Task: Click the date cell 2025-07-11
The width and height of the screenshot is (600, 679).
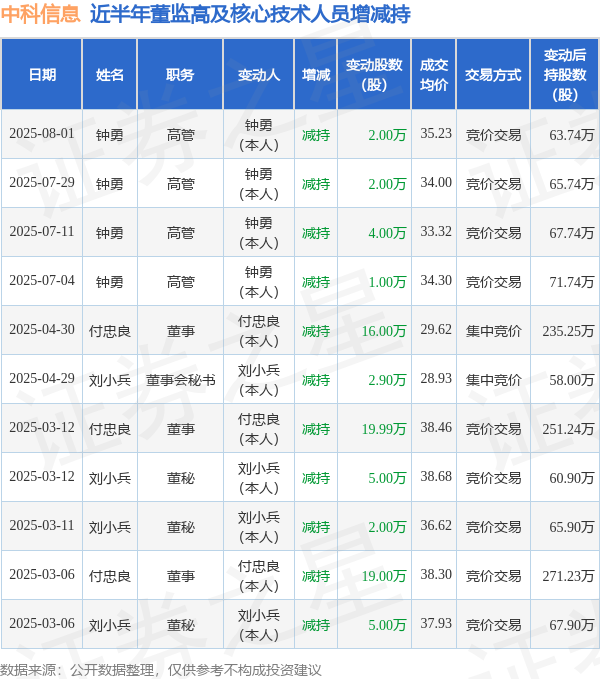Action: (x=42, y=231)
